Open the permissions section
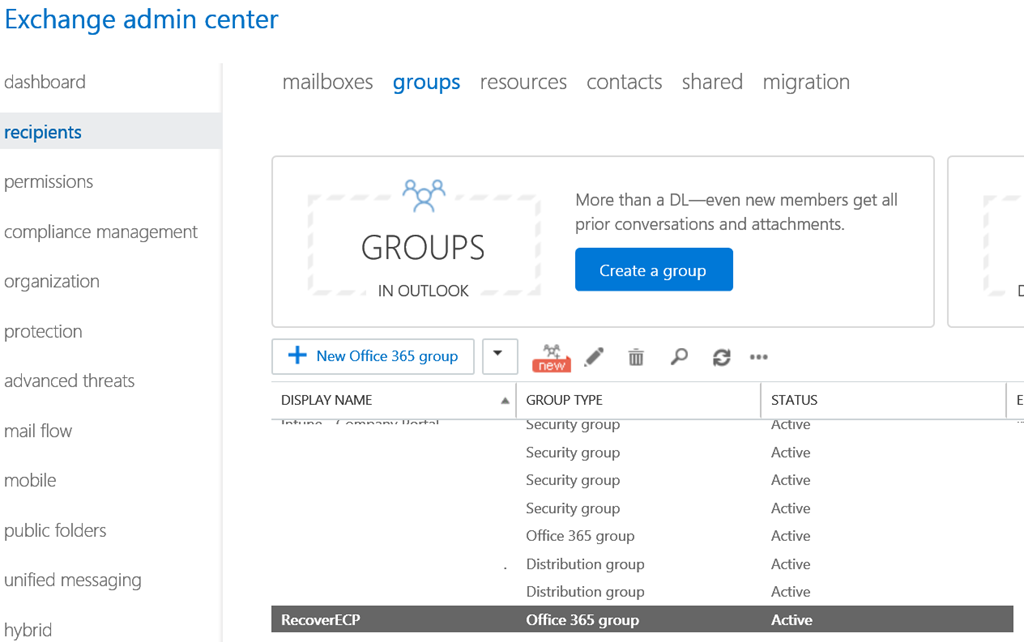The height and width of the screenshot is (642, 1024). (48, 182)
